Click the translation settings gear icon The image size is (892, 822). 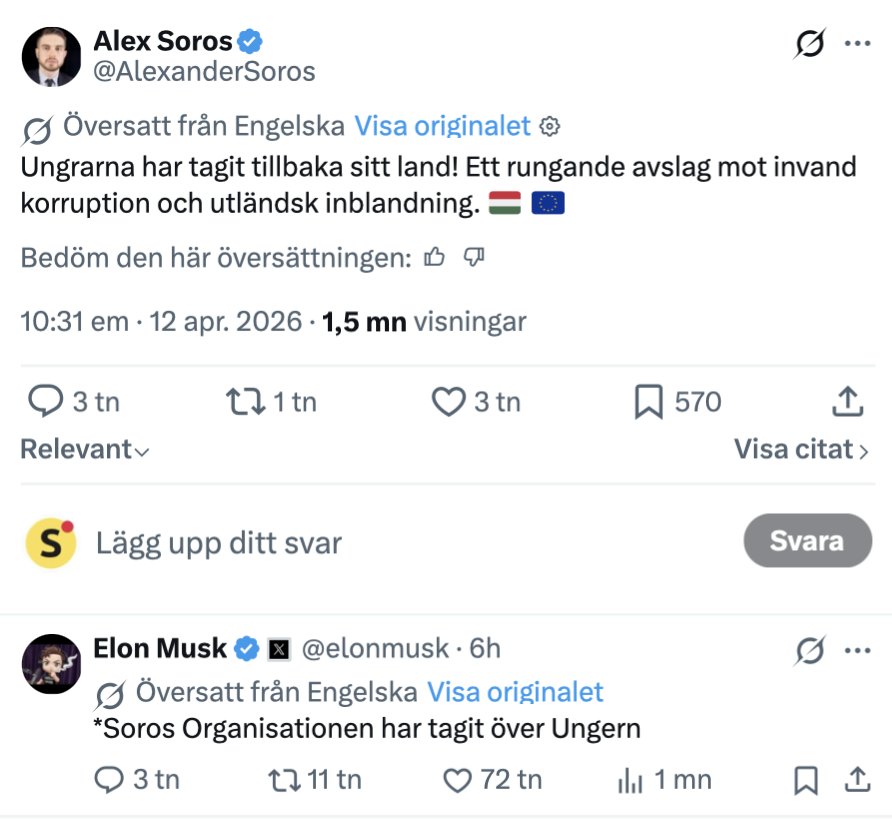pos(549,127)
